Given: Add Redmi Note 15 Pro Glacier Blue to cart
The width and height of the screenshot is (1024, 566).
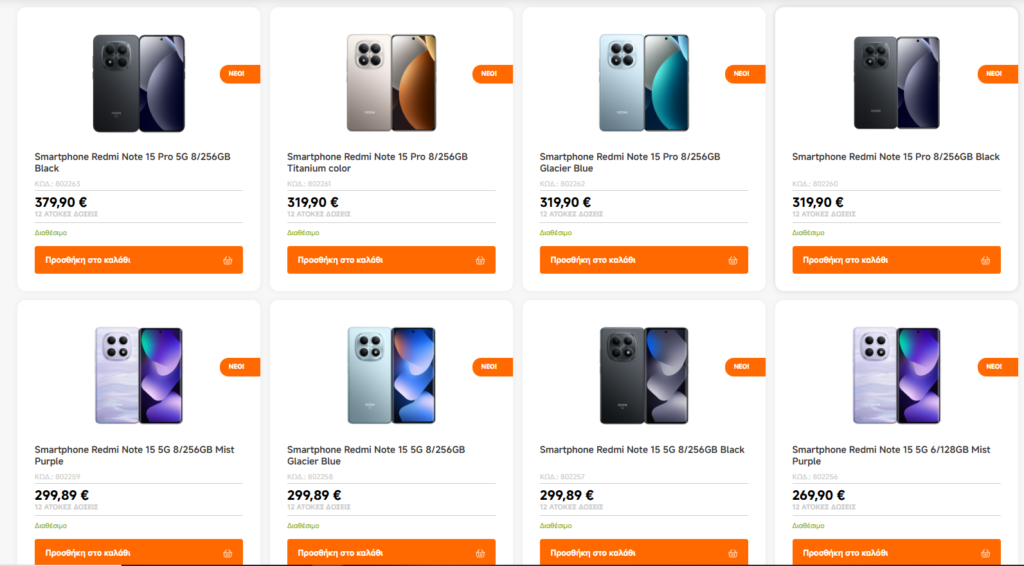Looking at the screenshot, I should pyautogui.click(x=644, y=260).
